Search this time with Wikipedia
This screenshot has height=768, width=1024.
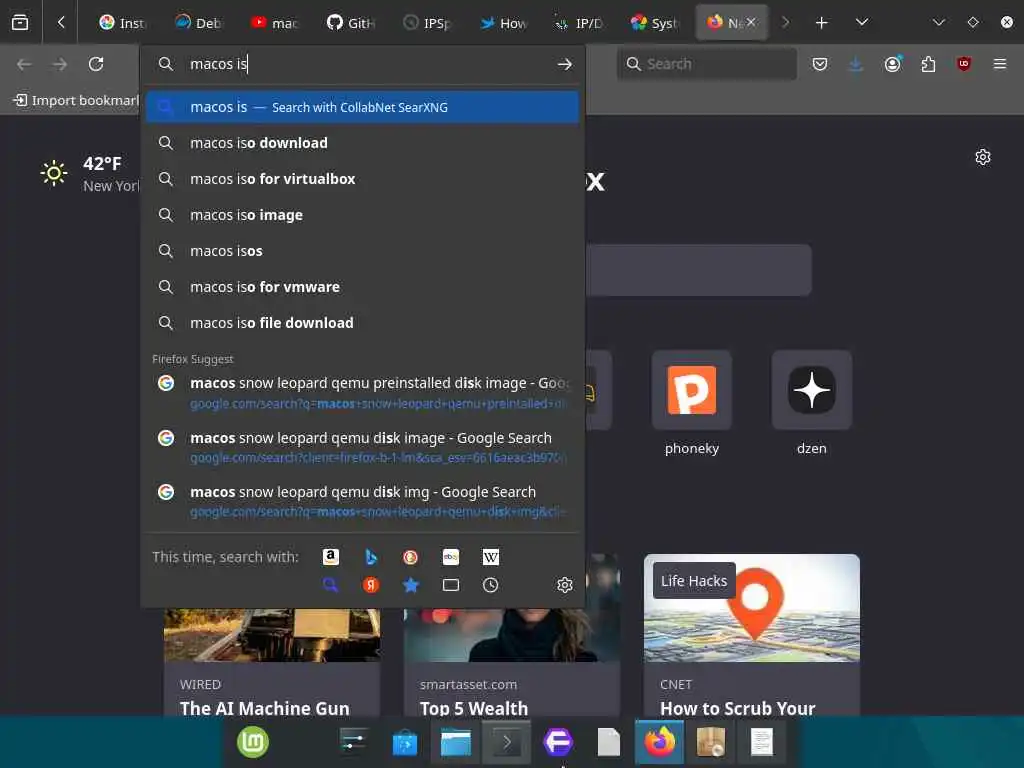coord(490,557)
